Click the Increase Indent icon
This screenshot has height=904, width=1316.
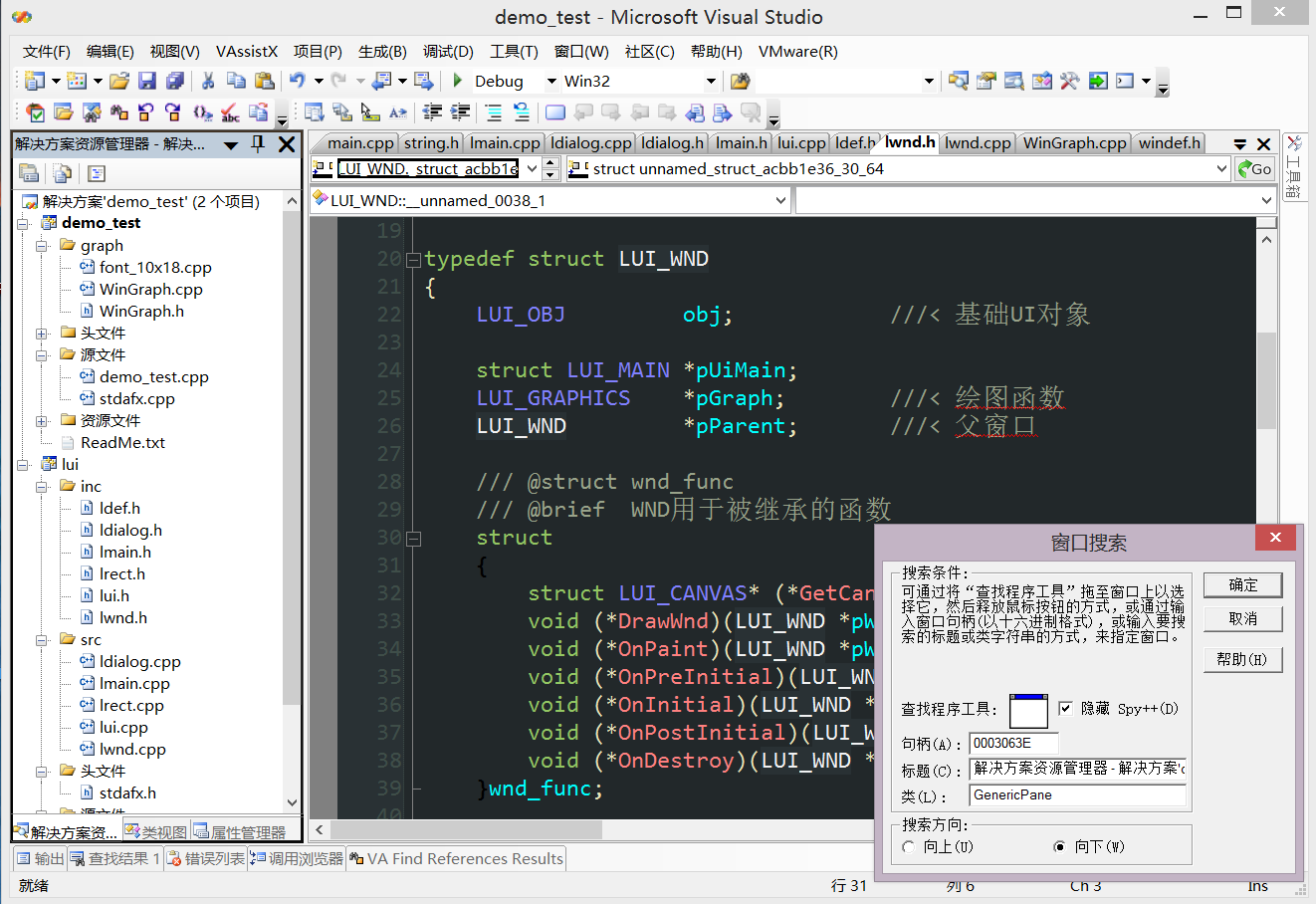[460, 113]
